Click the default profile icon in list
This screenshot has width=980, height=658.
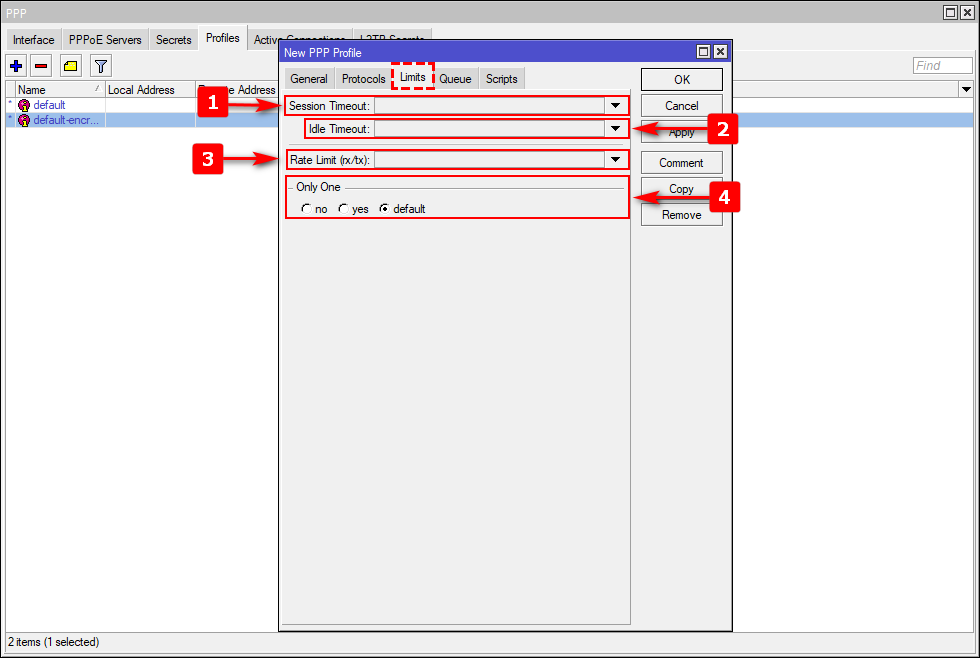coord(24,105)
